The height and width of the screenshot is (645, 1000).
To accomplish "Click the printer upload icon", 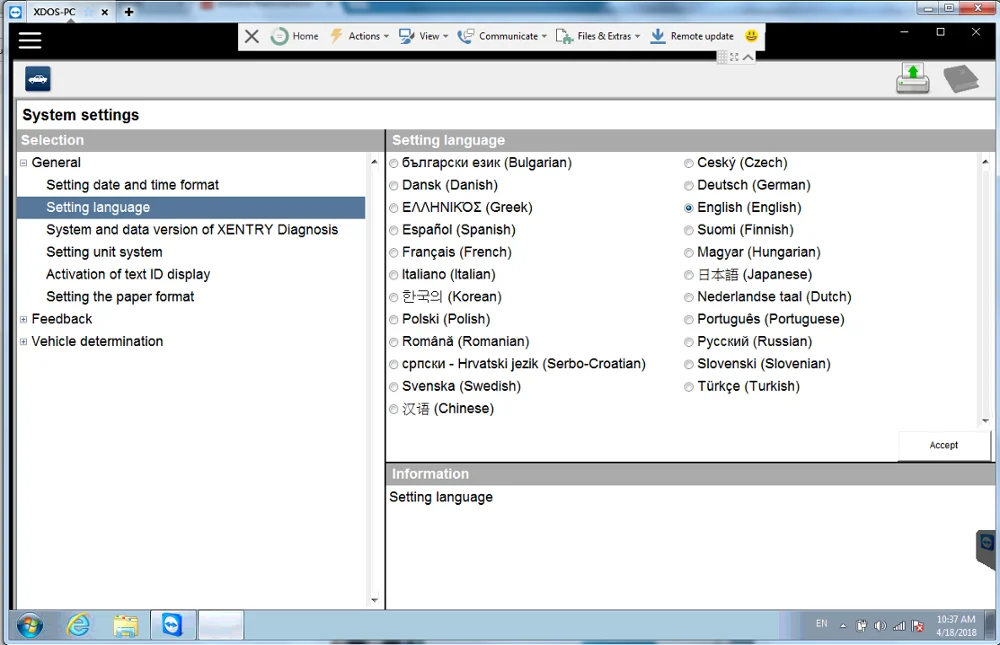I will point(912,79).
